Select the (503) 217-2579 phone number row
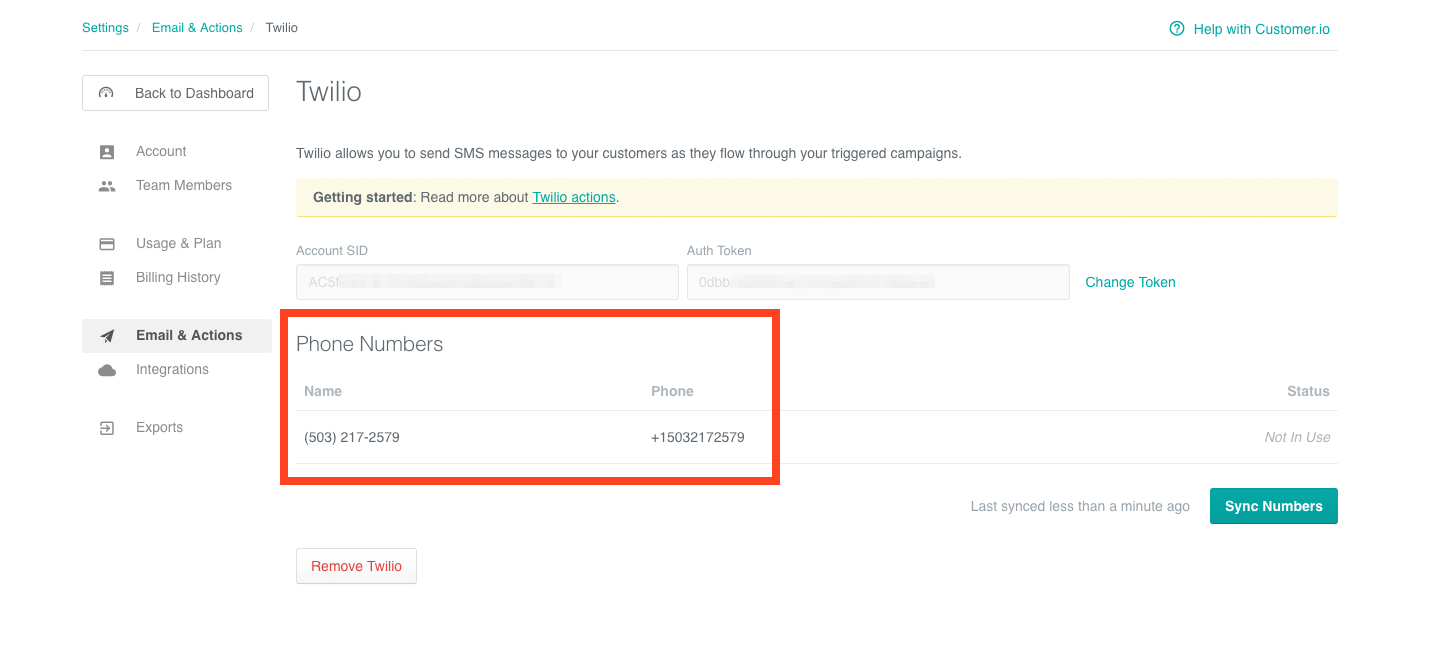 click(x=351, y=437)
